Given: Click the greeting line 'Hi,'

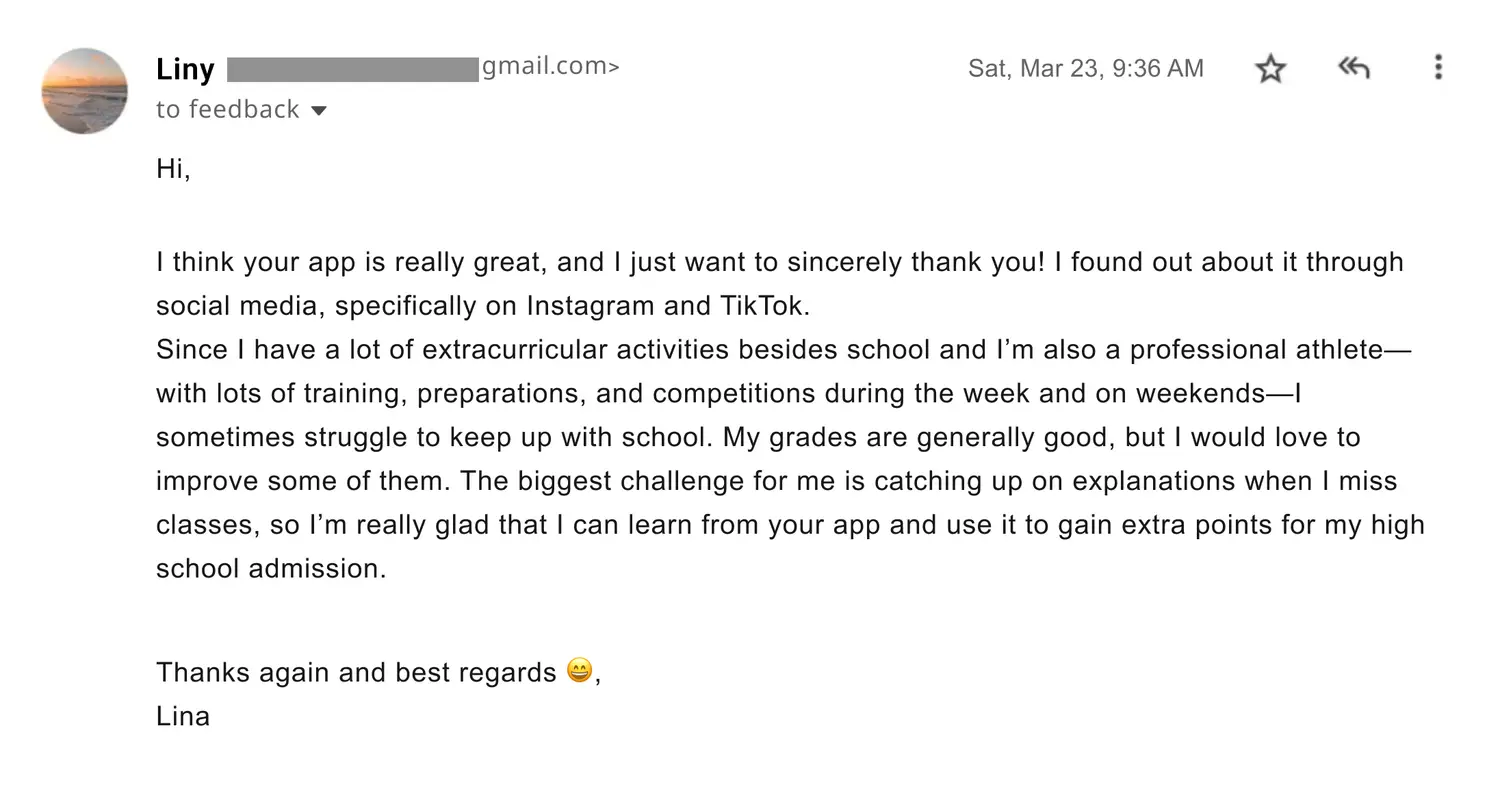Looking at the screenshot, I should point(172,168).
